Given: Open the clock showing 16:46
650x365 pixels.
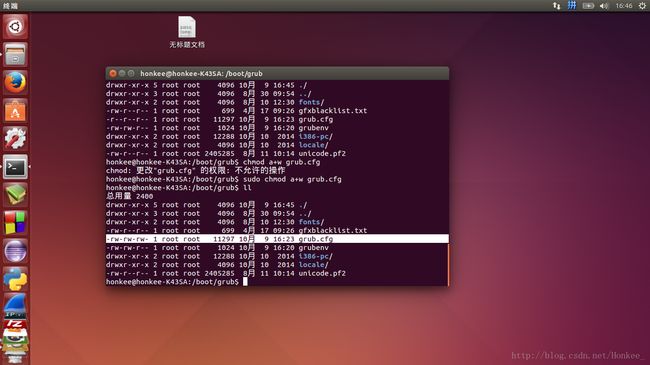Looking at the screenshot, I should tap(623, 6).
